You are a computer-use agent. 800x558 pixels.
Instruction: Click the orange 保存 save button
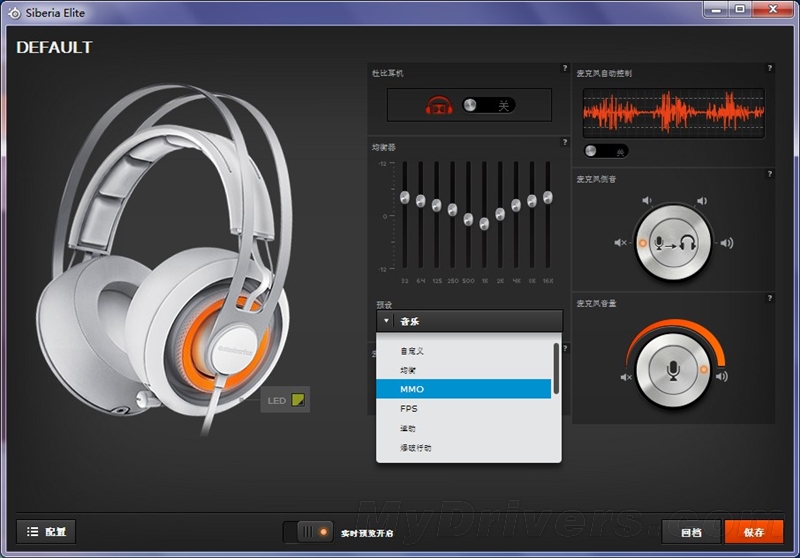click(x=754, y=532)
